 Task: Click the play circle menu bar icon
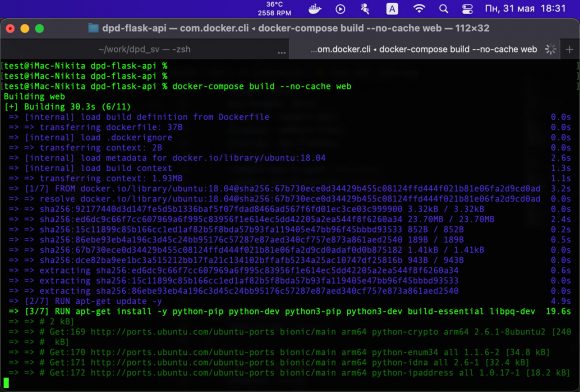340,9
